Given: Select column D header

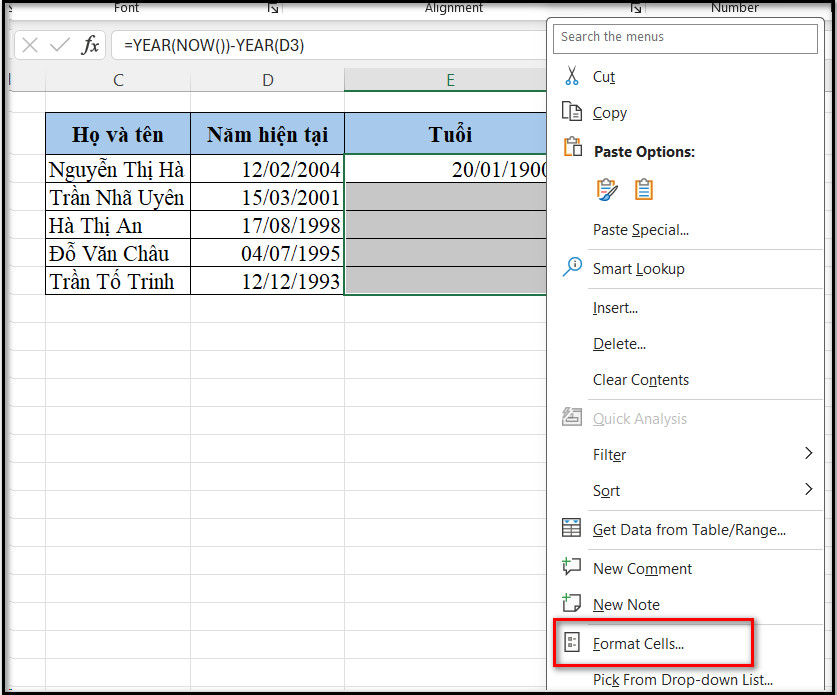Looking at the screenshot, I should click(x=267, y=80).
